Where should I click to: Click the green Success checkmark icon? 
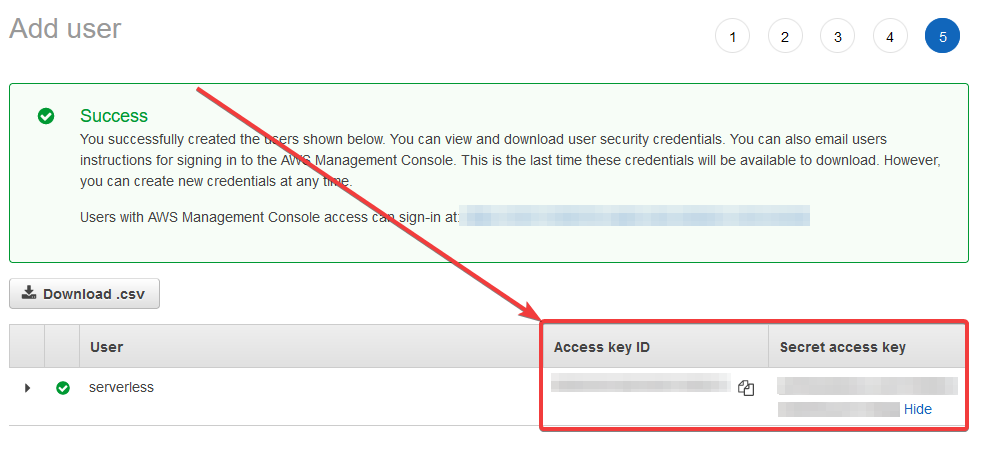(46, 116)
